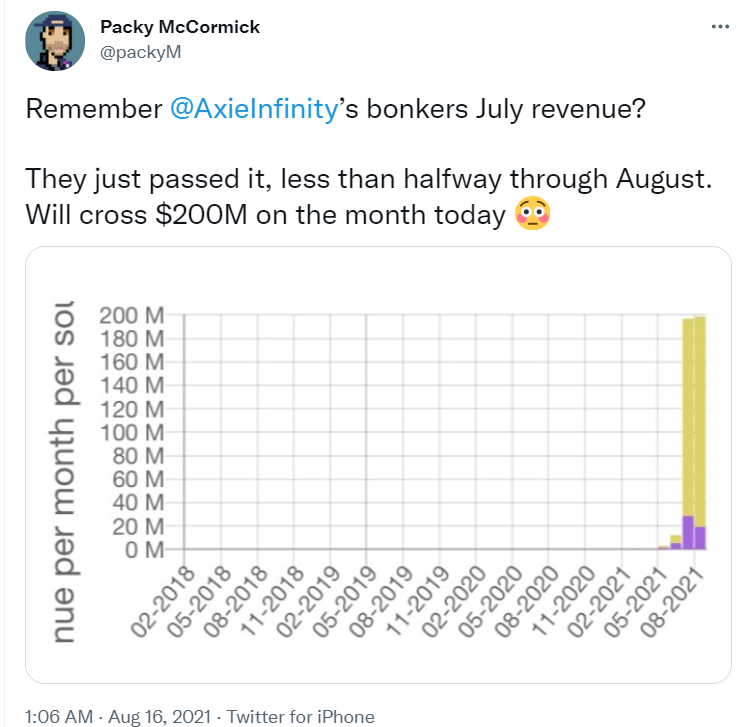Click the tall yellow August 2021 bar
Viewport: 749px width, 727px height.
(700, 422)
